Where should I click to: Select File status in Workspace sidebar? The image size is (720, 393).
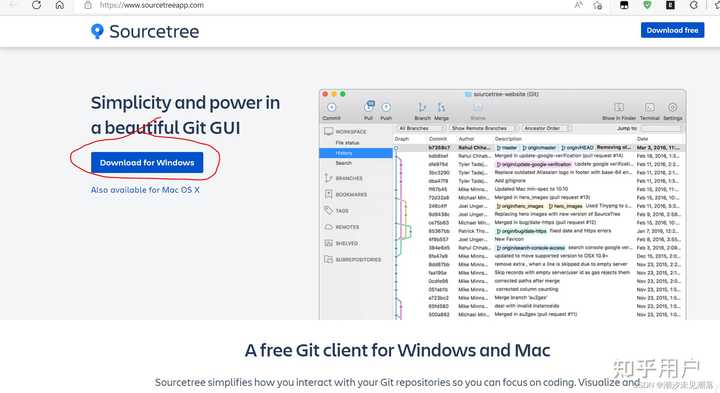(x=347, y=143)
